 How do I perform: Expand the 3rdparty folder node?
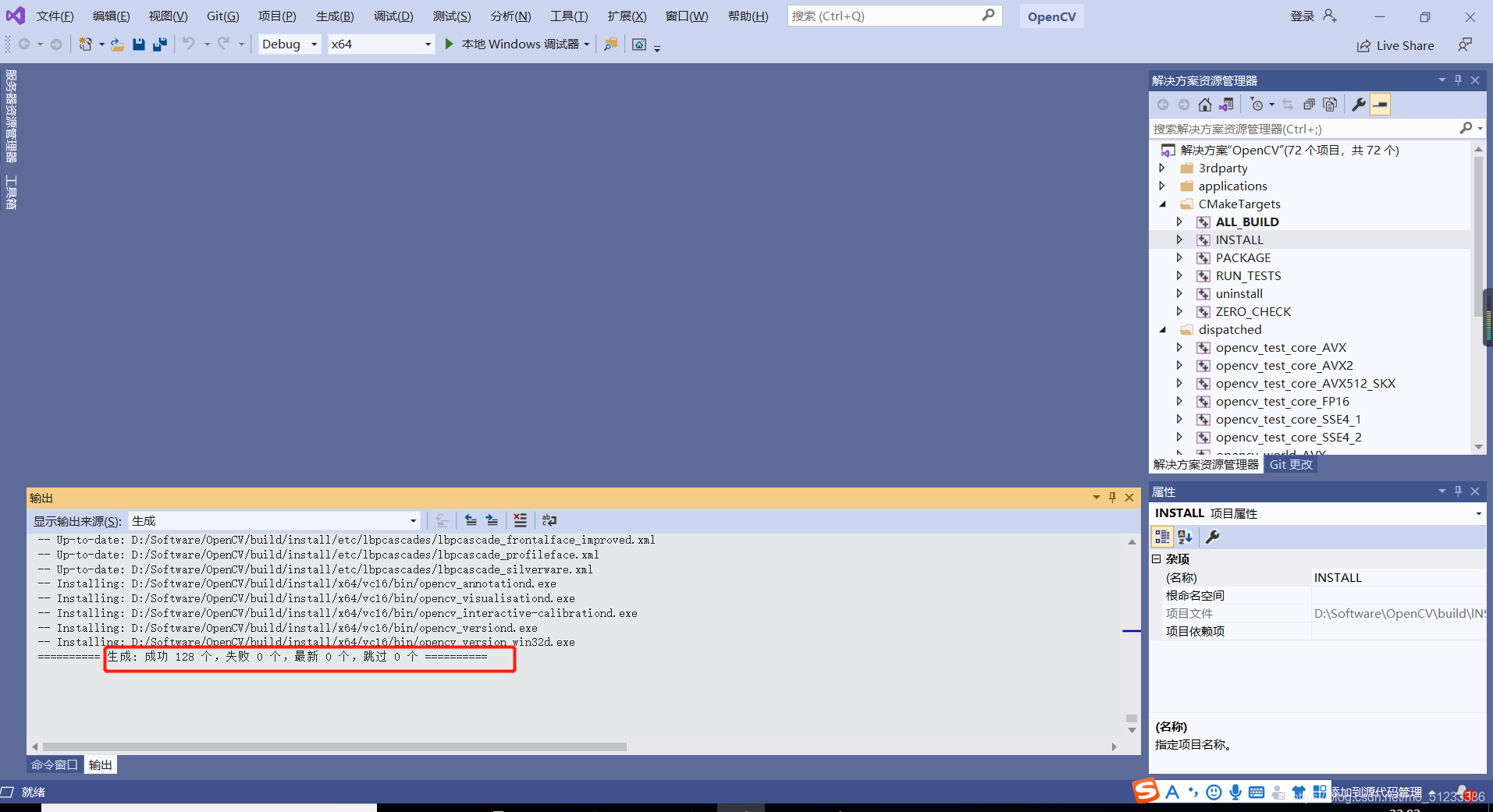click(x=1162, y=168)
